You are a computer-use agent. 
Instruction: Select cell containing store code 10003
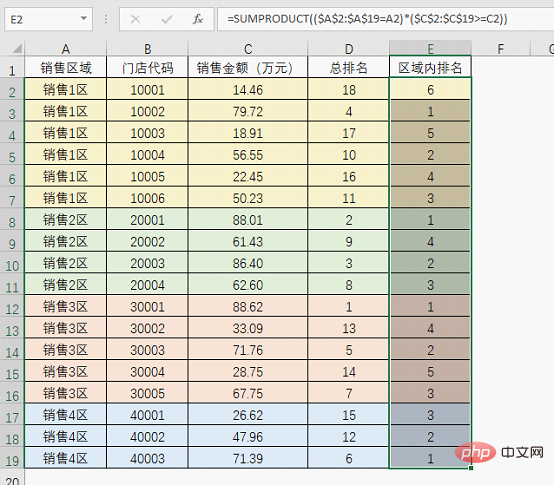click(147, 133)
